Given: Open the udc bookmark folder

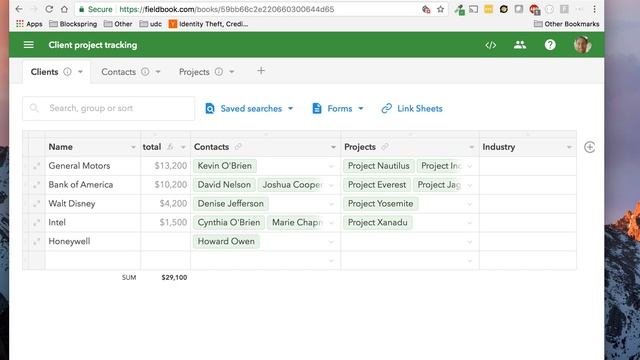Looking at the screenshot, I should click(151, 24).
